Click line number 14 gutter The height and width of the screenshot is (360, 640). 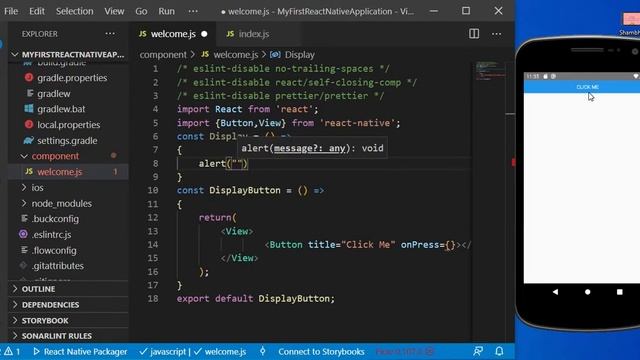153,244
